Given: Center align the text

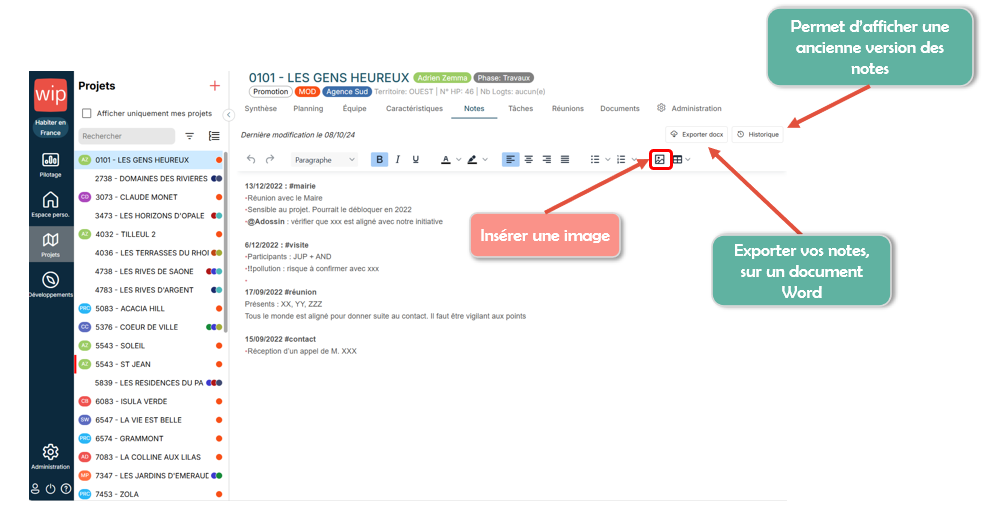Looking at the screenshot, I should (529, 160).
